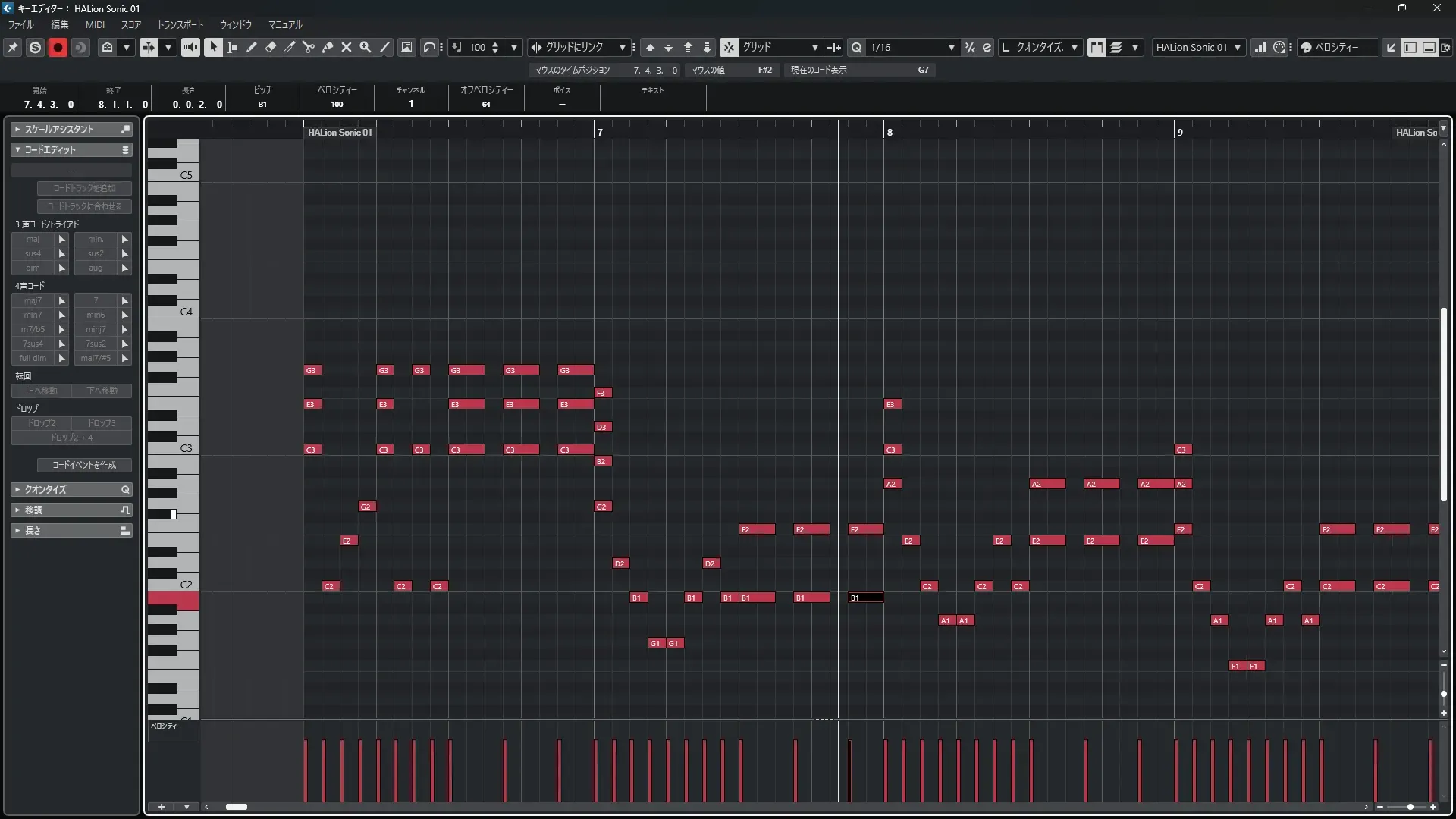The height and width of the screenshot is (819, 1456).
Task: Select the Glue tool
Action: pos(328,47)
